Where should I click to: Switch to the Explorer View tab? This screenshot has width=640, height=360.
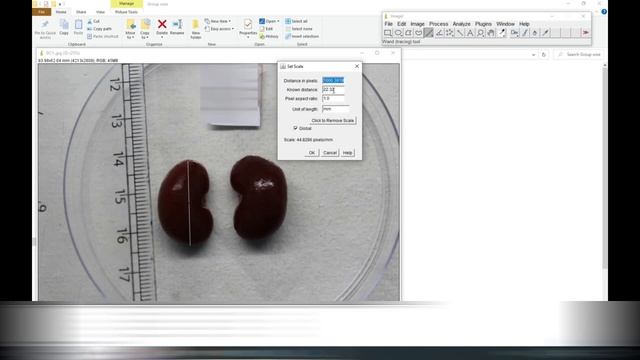(x=100, y=12)
